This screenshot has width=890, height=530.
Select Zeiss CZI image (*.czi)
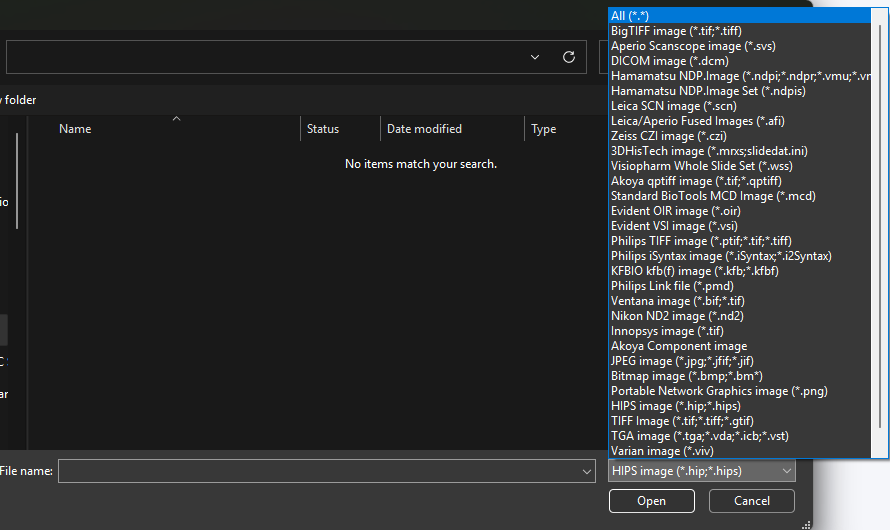pos(740,136)
